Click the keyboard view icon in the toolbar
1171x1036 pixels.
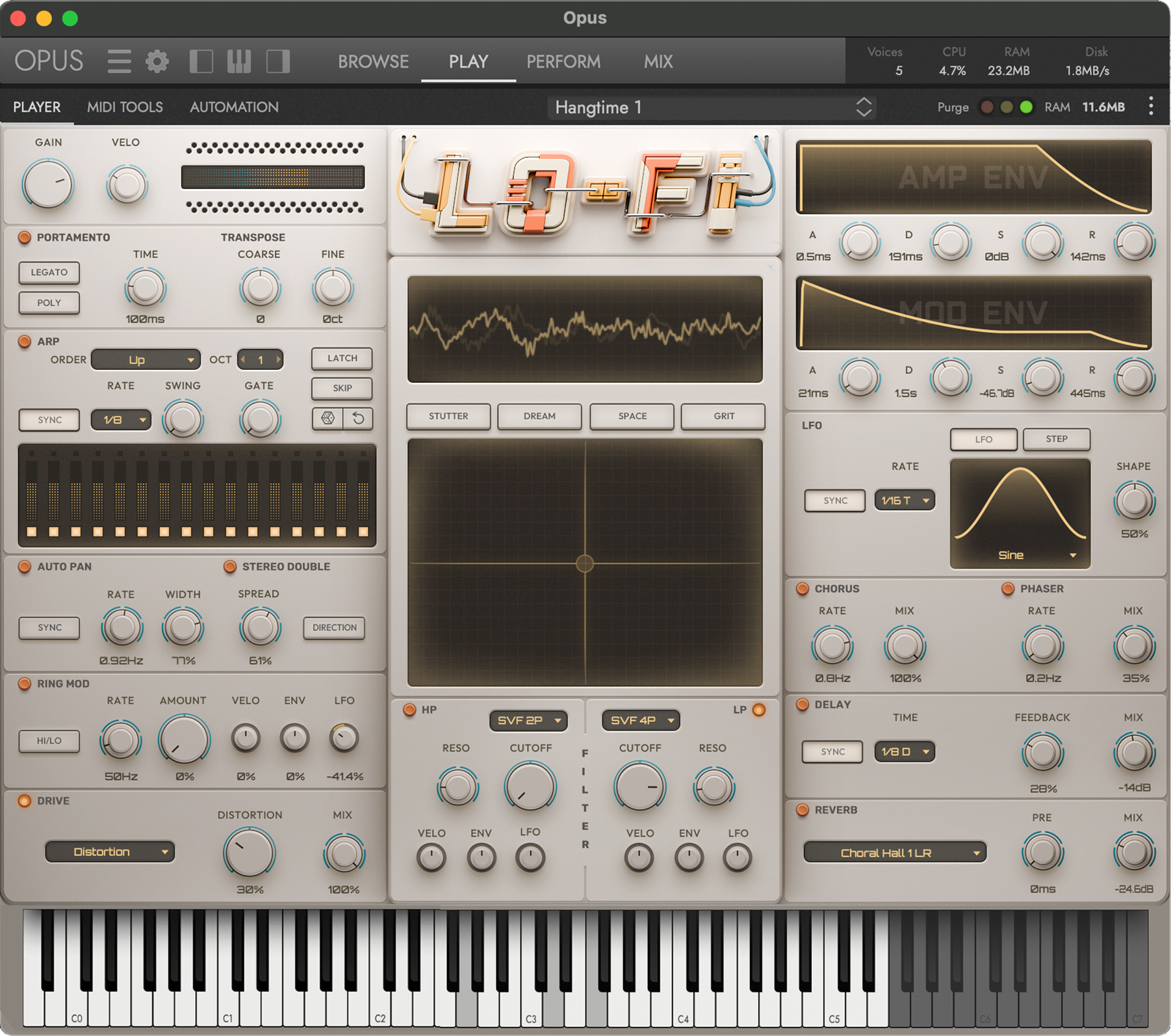pyautogui.click(x=238, y=60)
